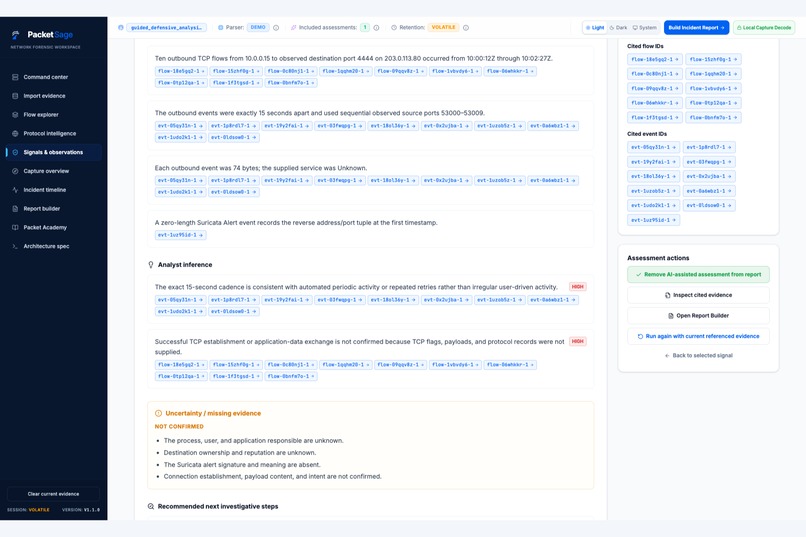Open flow-09qqv8z-1 in Cited flow IDs panel
Screen dimensions: 806x537
(655, 88)
